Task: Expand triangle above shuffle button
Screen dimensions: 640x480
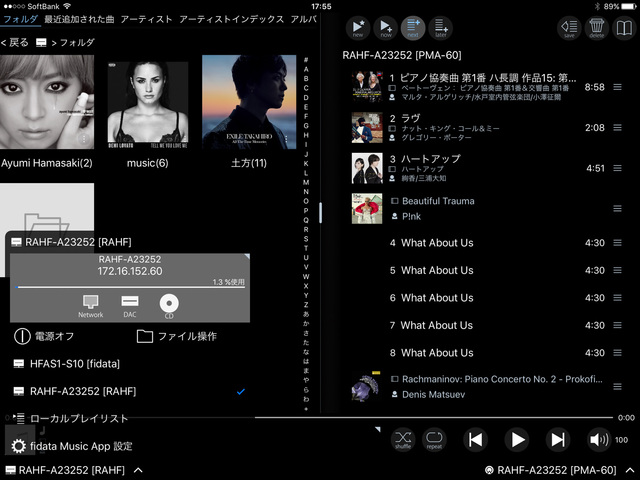Action: (378, 429)
